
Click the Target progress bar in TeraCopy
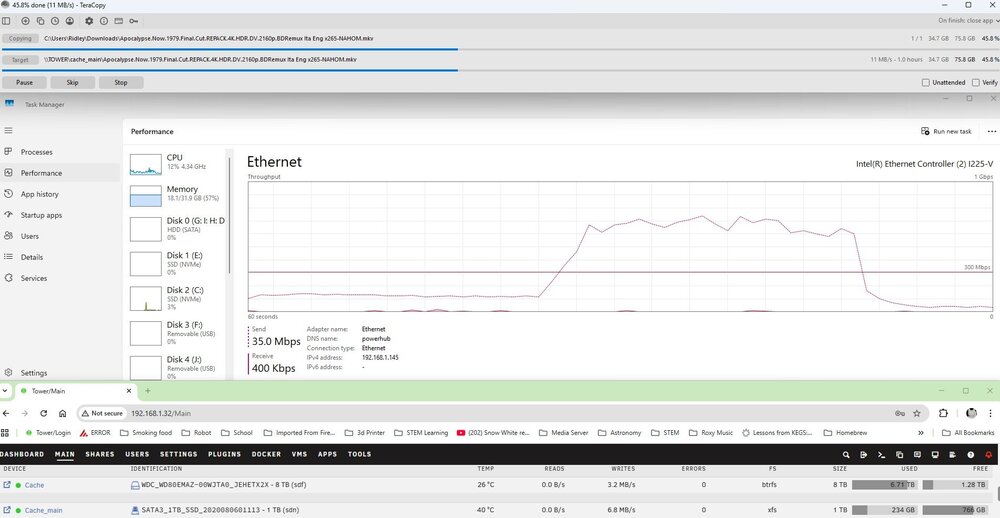point(500,70)
